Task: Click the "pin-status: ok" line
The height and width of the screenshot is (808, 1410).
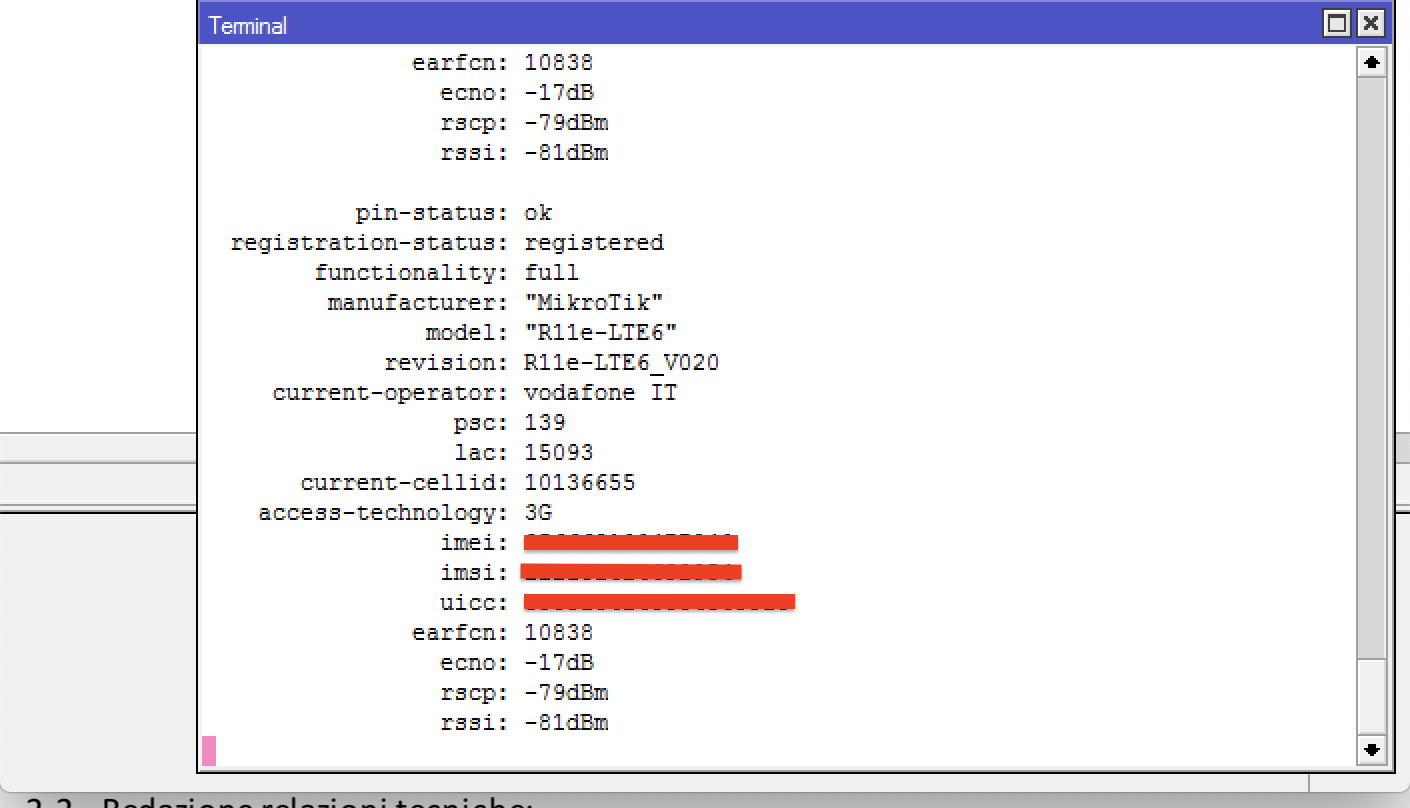Action: pyautogui.click(x=454, y=213)
